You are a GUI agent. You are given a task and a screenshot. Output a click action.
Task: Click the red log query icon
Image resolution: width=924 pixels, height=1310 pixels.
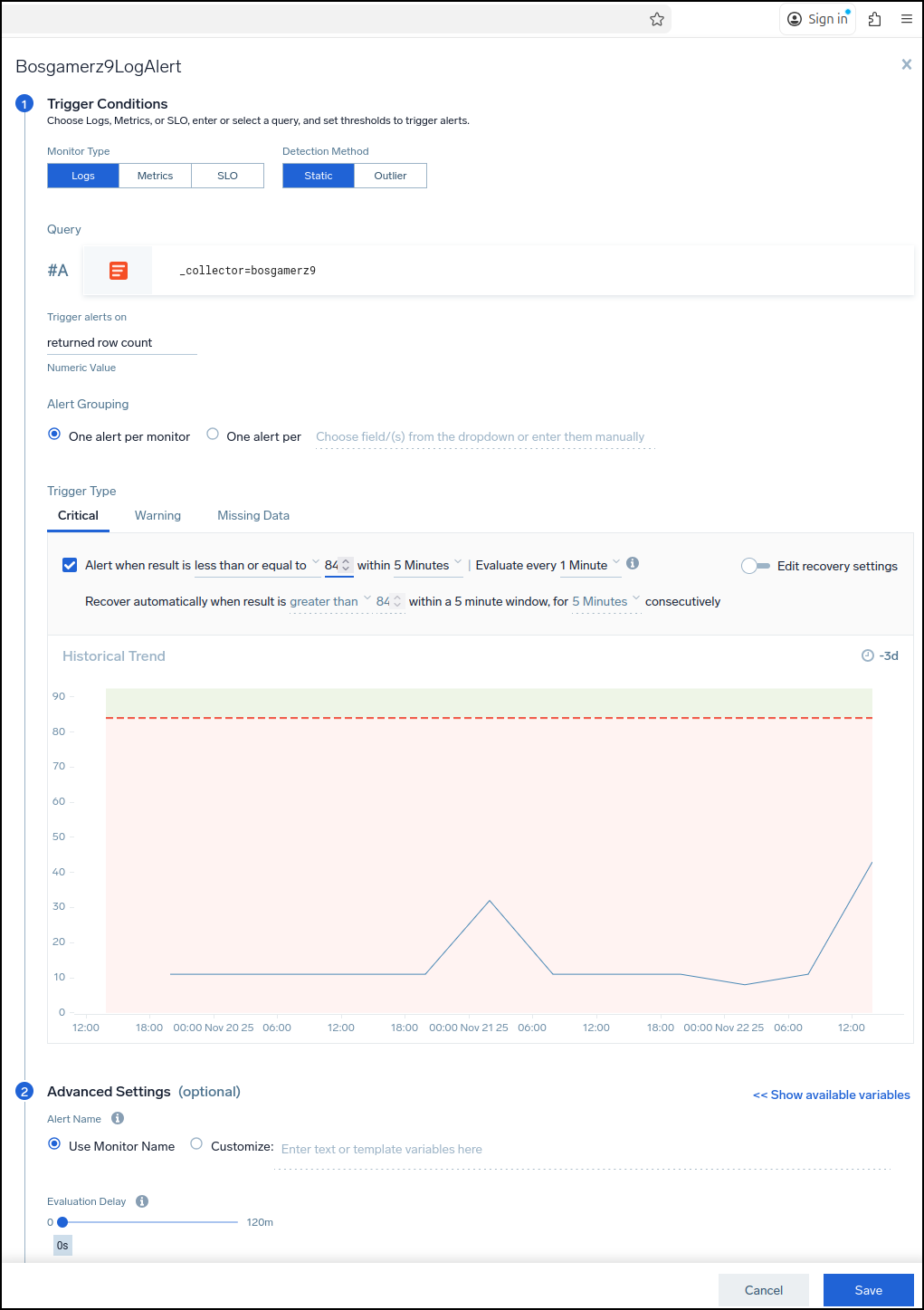click(x=119, y=271)
